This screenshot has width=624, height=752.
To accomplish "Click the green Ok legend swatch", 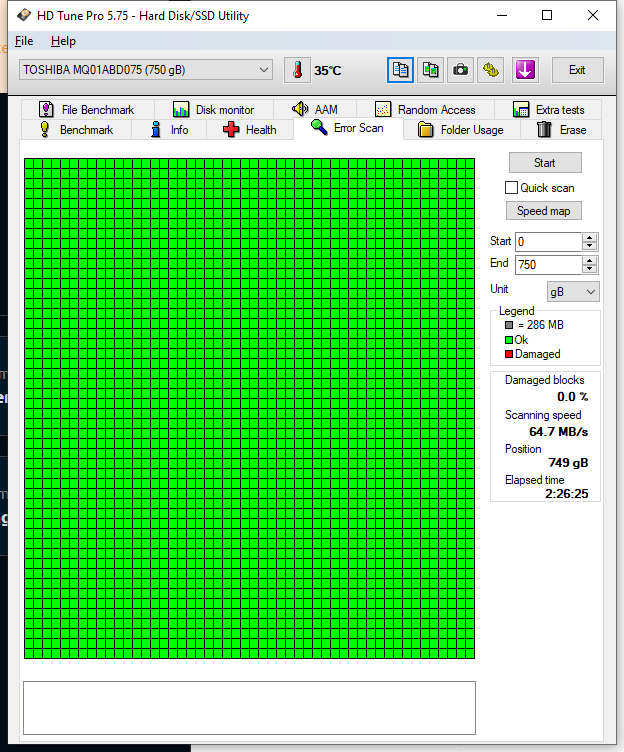I will (x=509, y=340).
